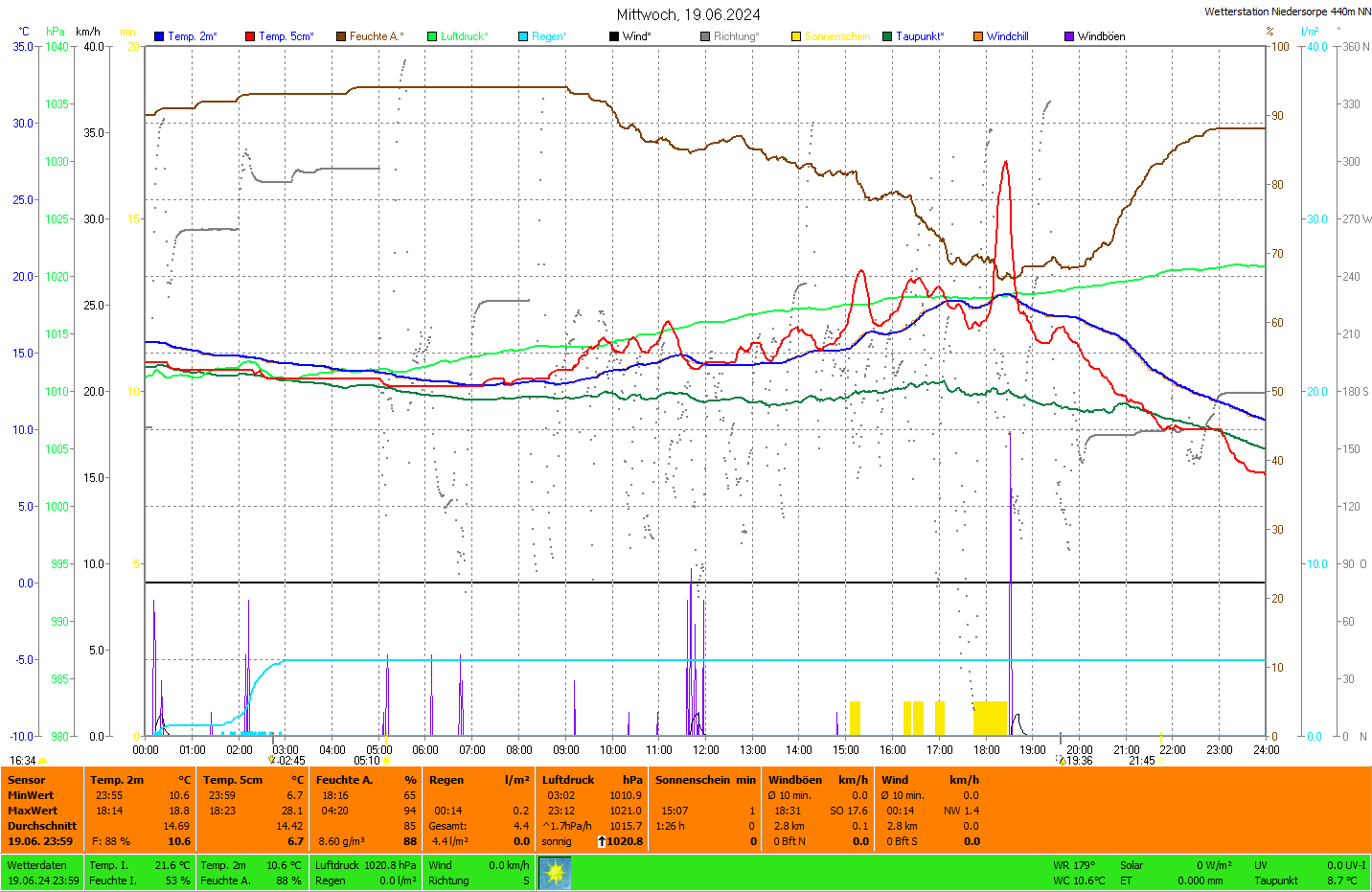Click the blue Temp. 2m legend swatch

[159, 36]
